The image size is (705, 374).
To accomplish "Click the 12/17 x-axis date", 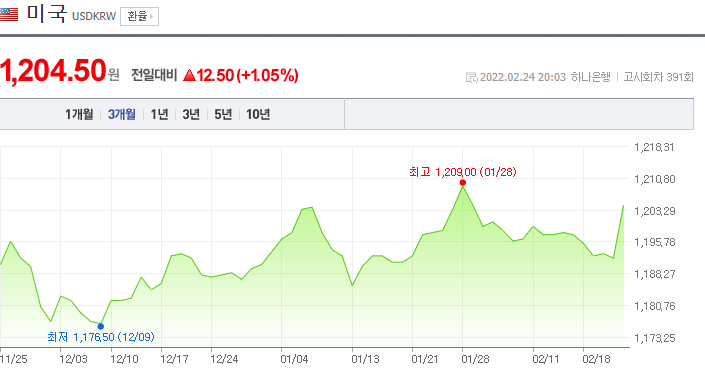I will pos(174,359).
